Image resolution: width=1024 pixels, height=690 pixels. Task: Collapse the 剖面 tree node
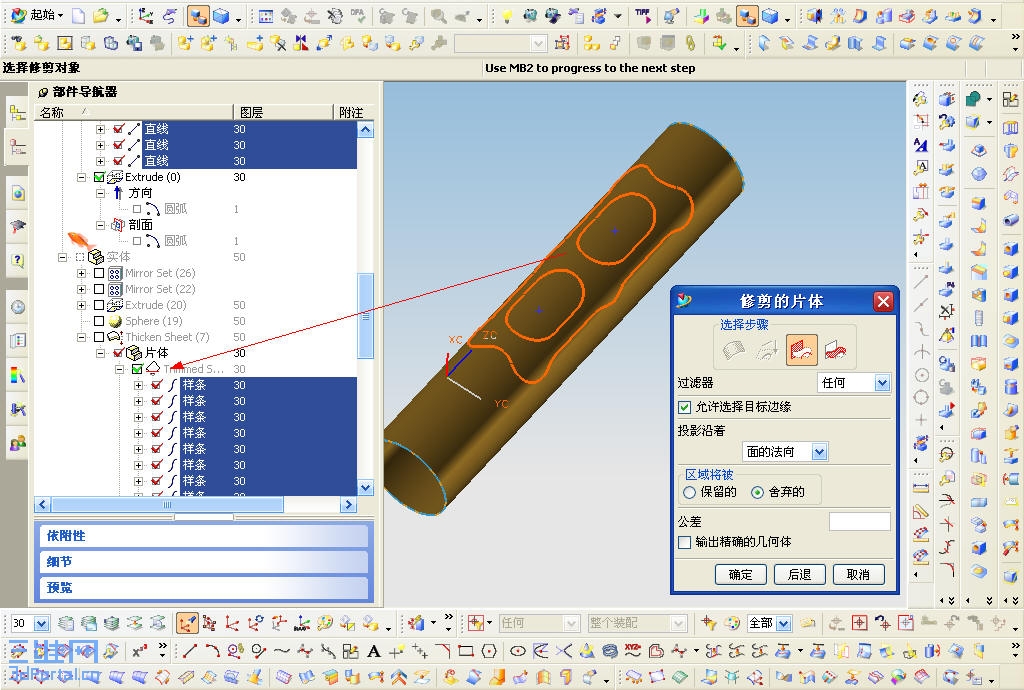101,225
